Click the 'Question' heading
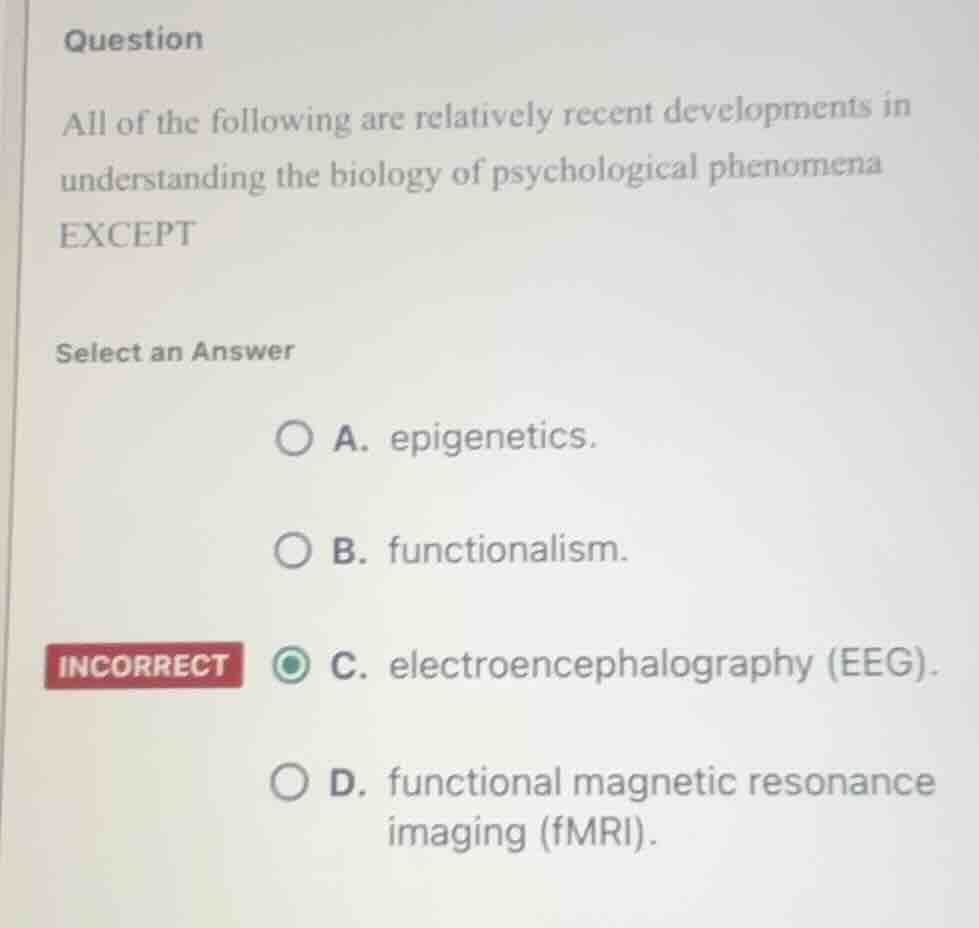The height and width of the screenshot is (928, 979). click(131, 40)
